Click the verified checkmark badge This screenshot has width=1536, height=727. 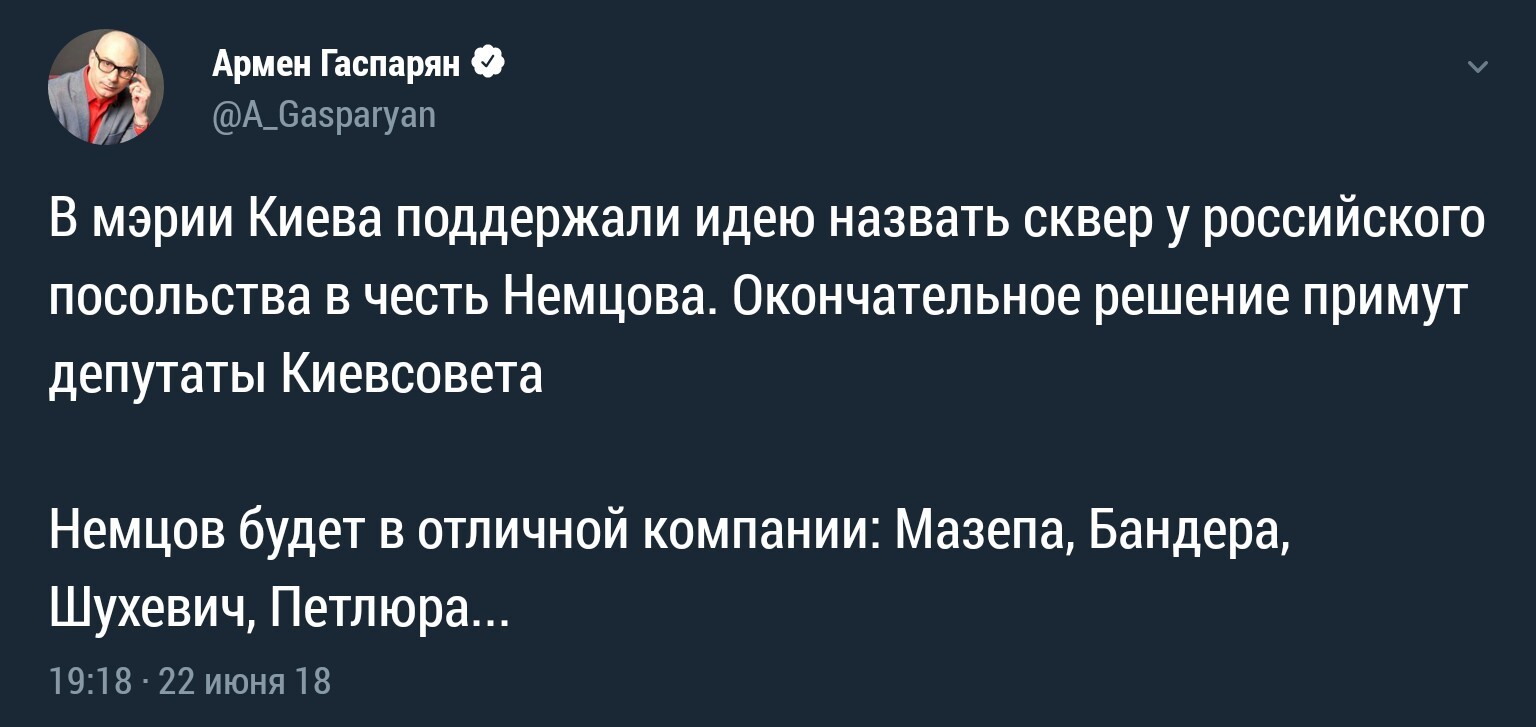487,65
